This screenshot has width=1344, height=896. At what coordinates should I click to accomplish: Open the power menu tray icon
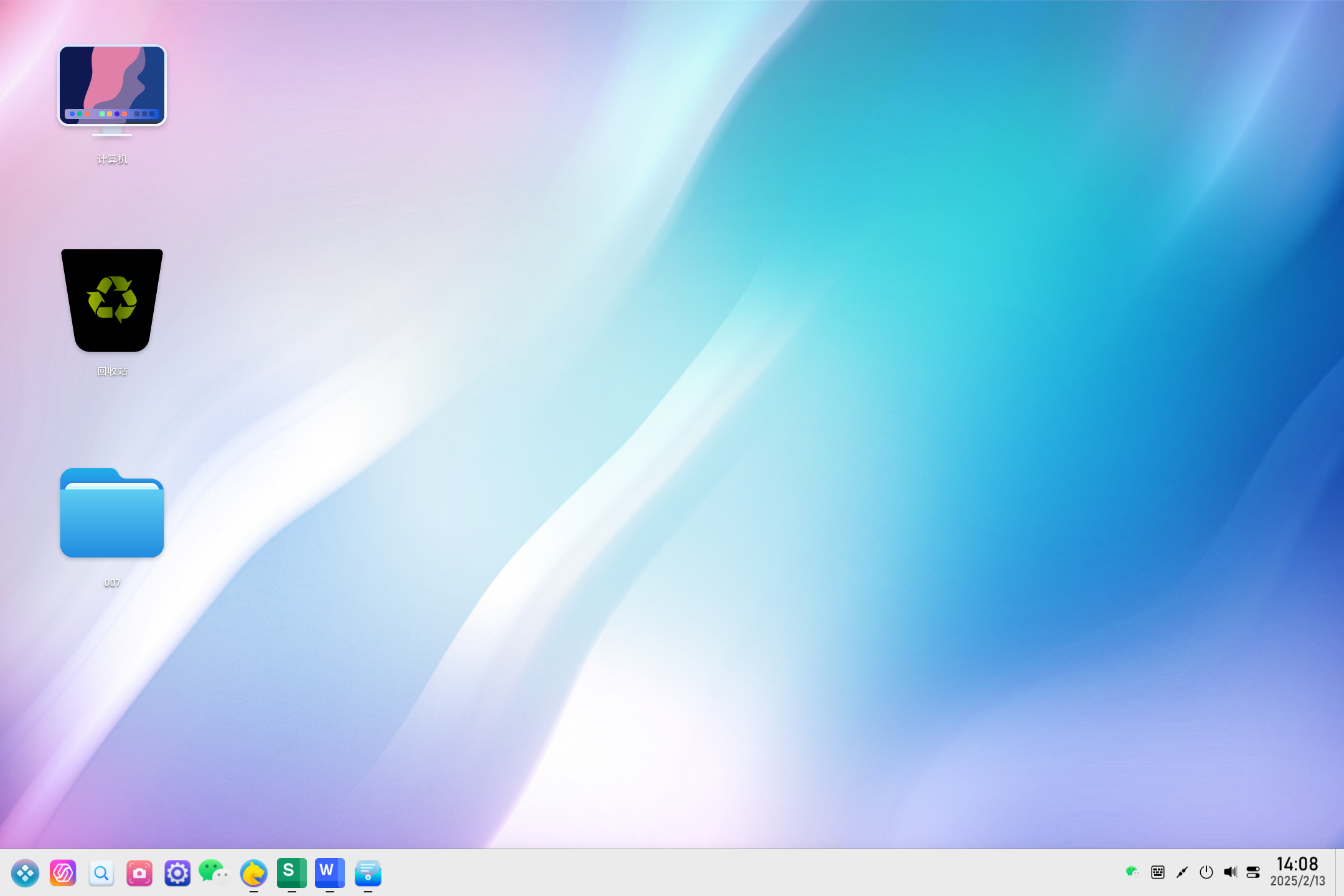coord(1206,872)
